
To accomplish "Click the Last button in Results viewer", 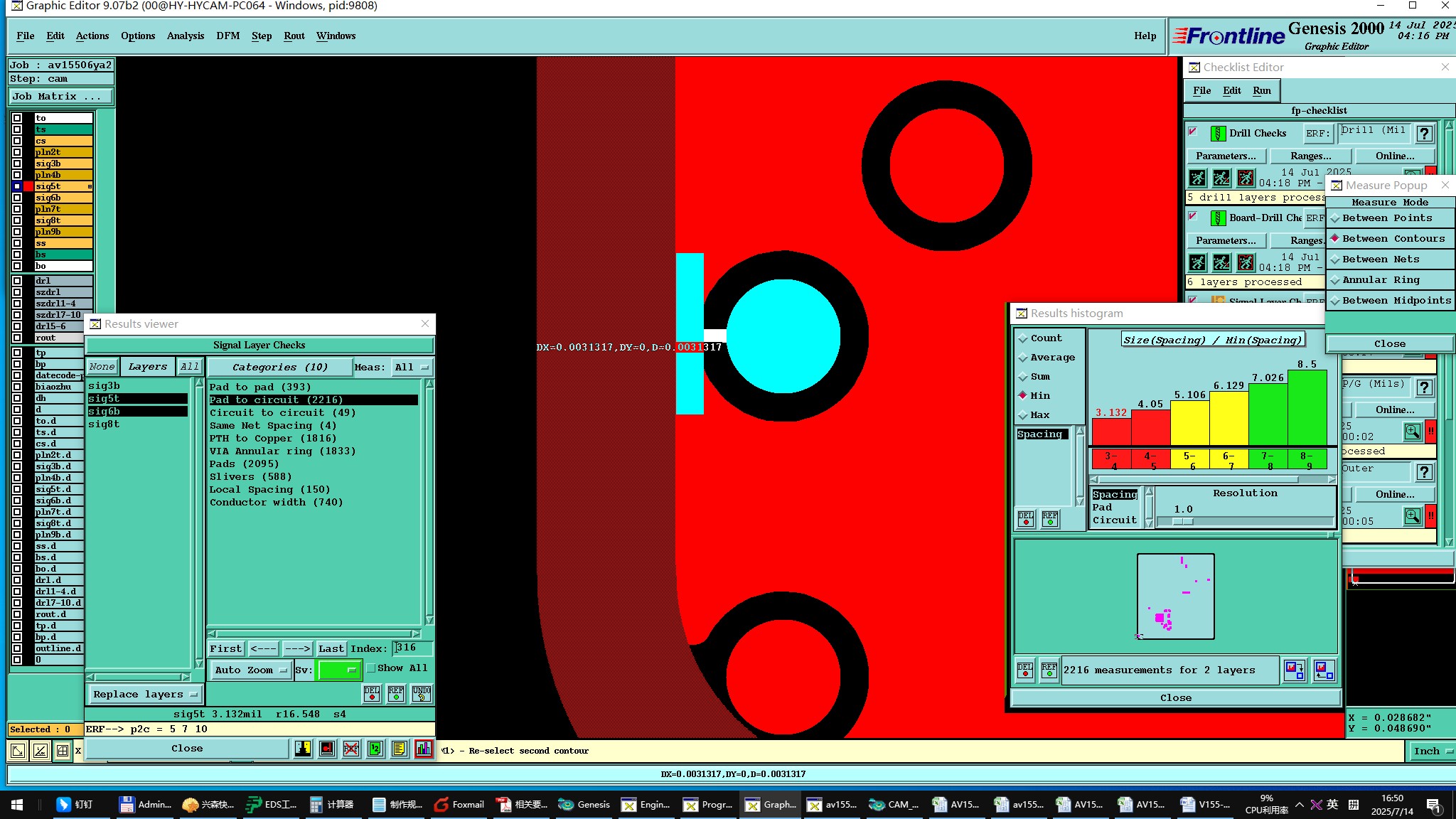I will [331, 649].
